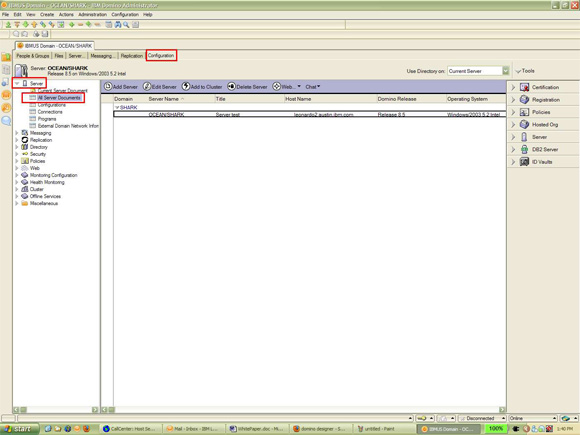
Task: Expand the Certification tools section
Action: point(513,87)
